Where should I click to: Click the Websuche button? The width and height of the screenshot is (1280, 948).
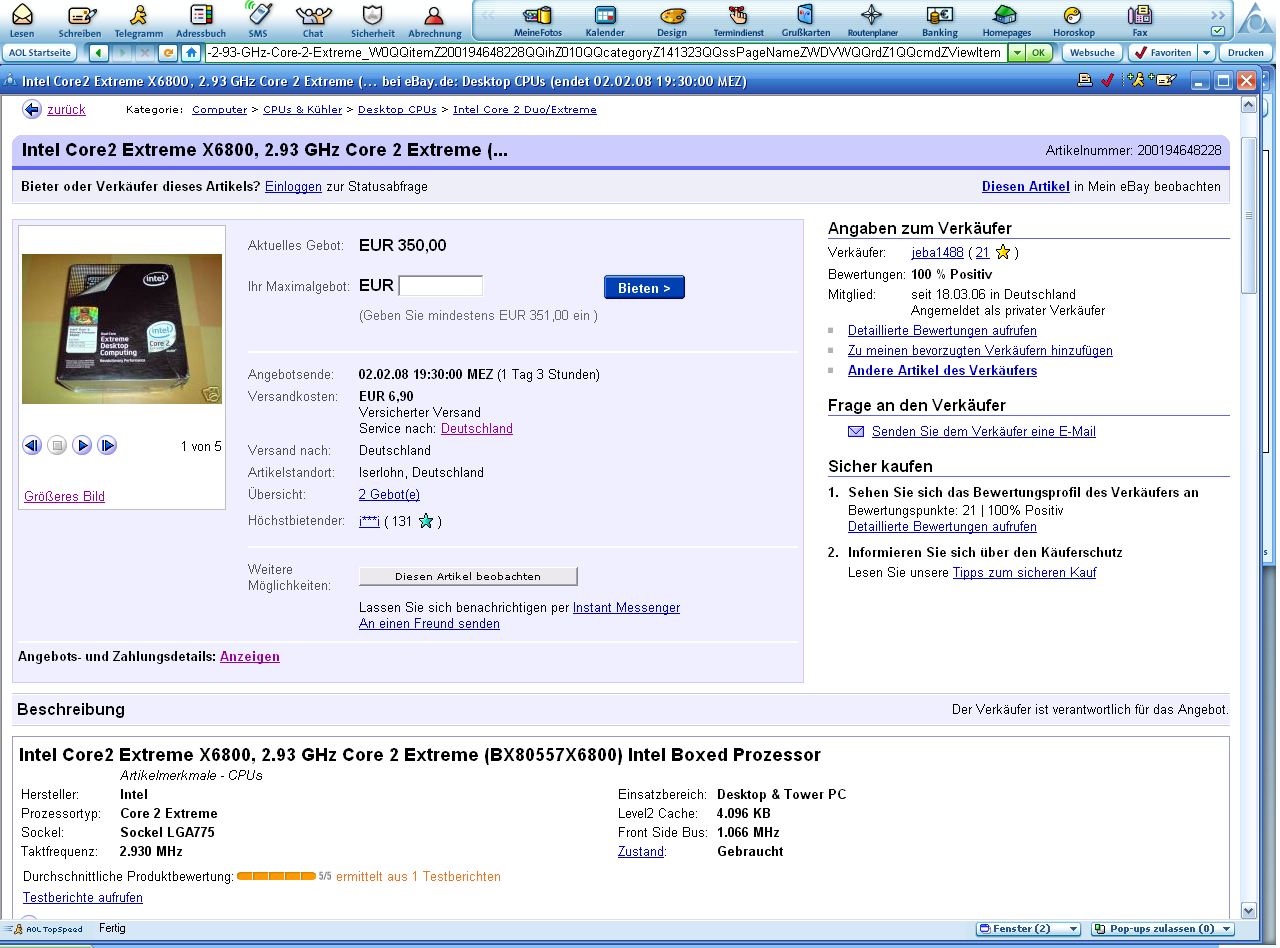(1092, 53)
